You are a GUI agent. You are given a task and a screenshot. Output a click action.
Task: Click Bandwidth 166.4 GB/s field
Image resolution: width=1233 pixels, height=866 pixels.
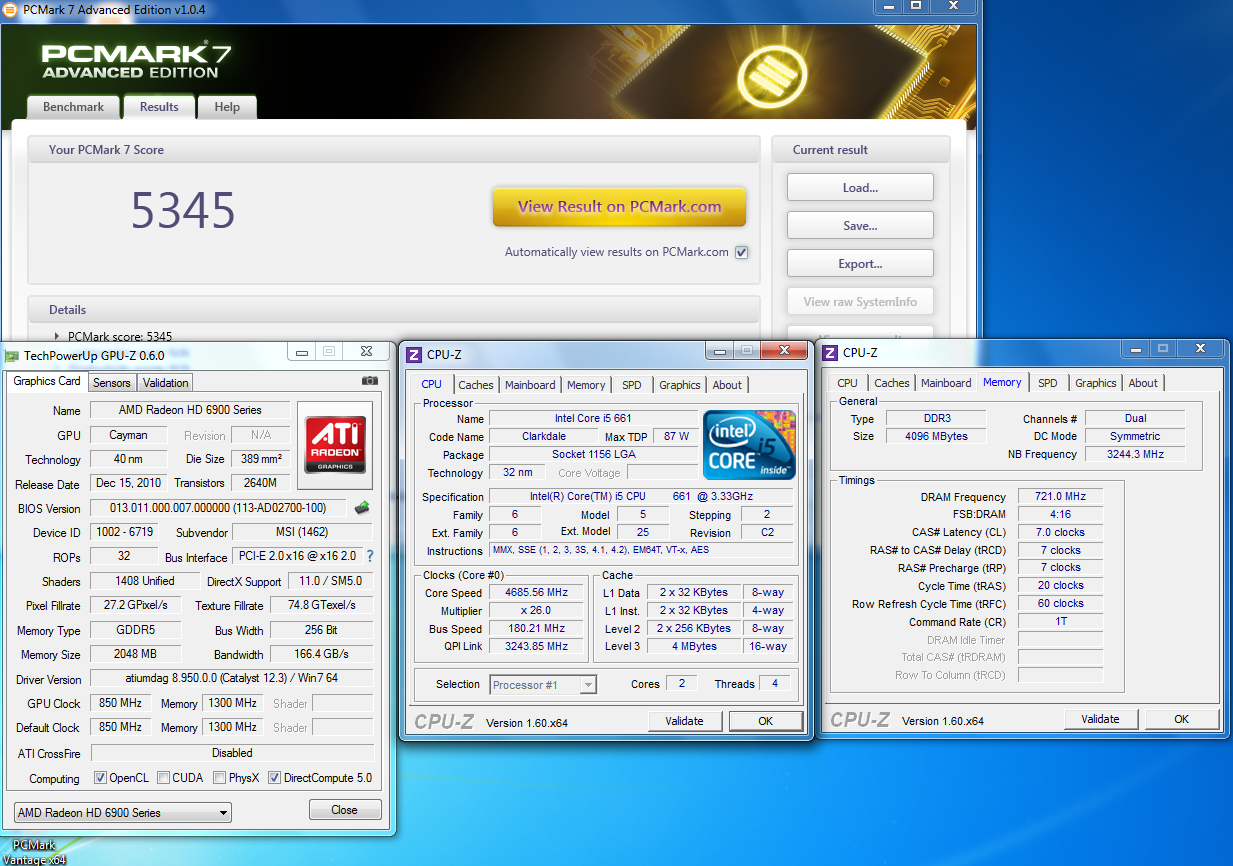click(322, 654)
